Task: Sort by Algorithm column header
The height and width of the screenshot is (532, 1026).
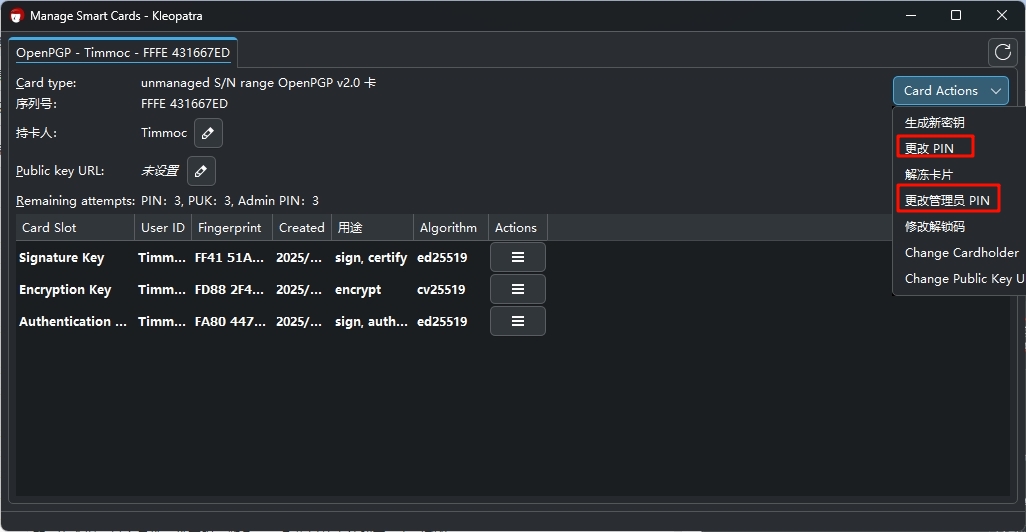Action: (450, 228)
